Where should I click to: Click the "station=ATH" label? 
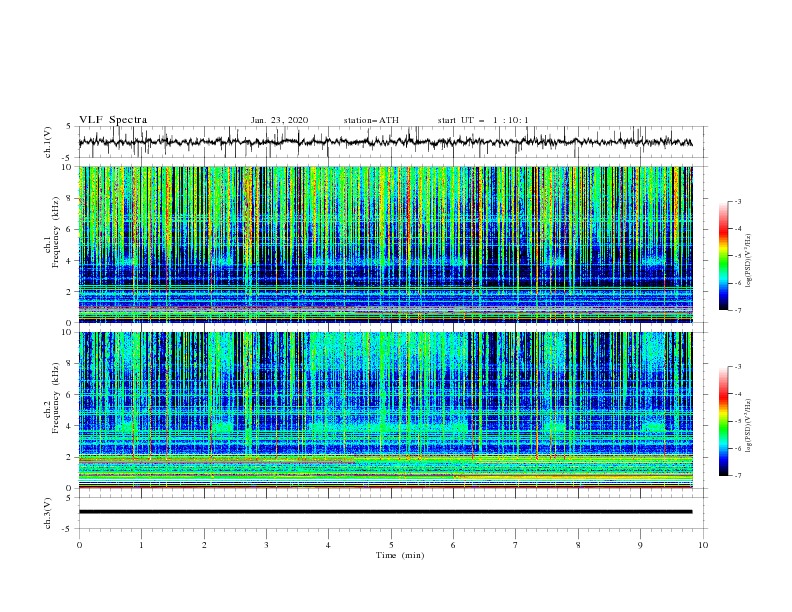tap(371, 120)
